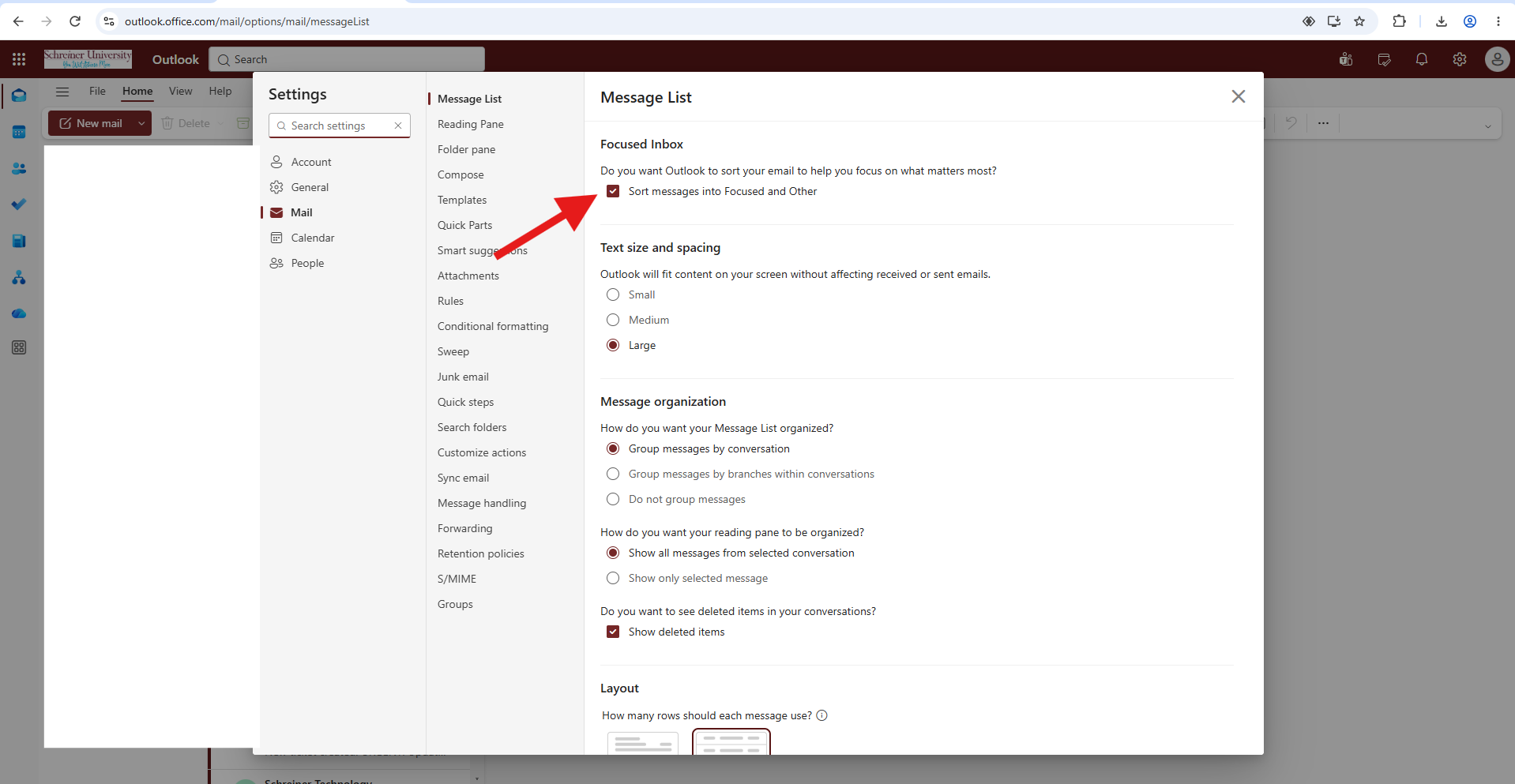Screen dimensions: 1515x784
Task: Uncheck Sort messages into Focused and Other
Action: pos(613,191)
